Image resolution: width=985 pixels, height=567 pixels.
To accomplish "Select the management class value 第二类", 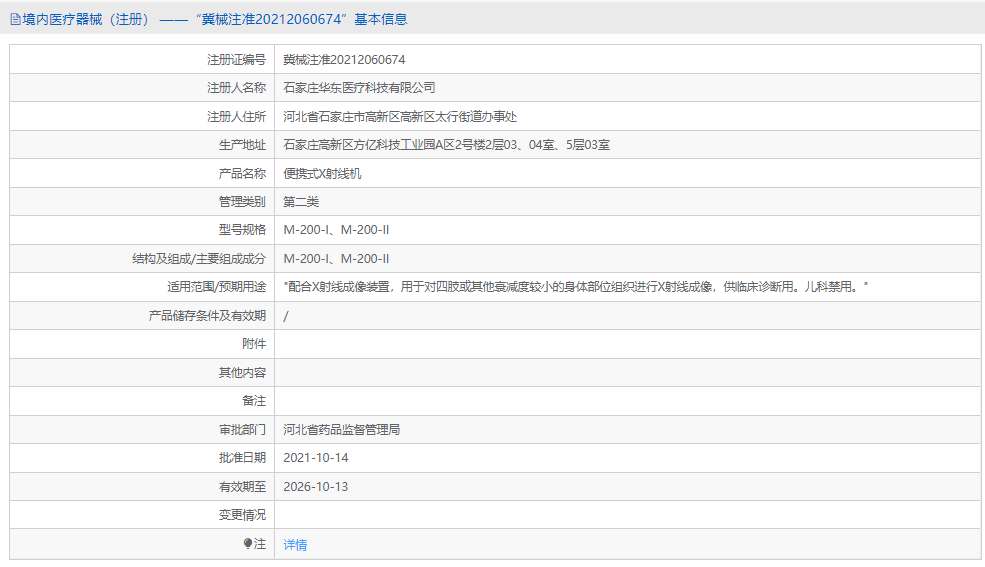I will [301, 202].
